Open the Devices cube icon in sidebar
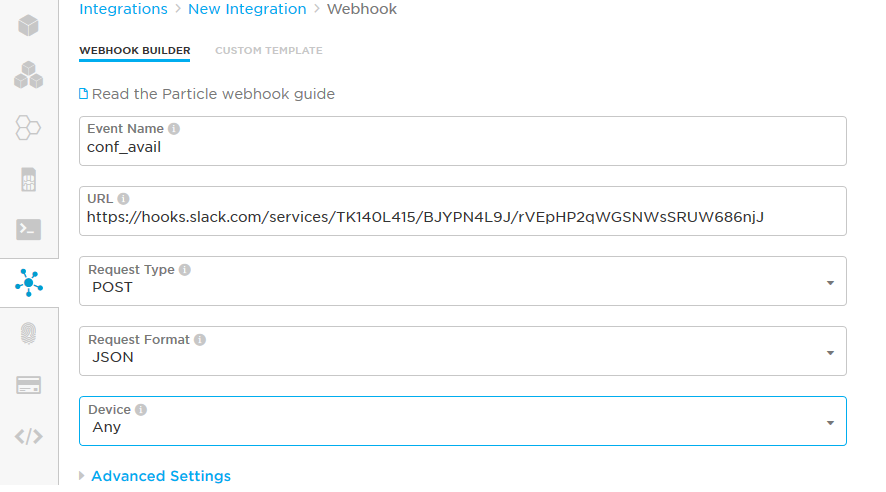The width and height of the screenshot is (886, 492). click(29, 24)
